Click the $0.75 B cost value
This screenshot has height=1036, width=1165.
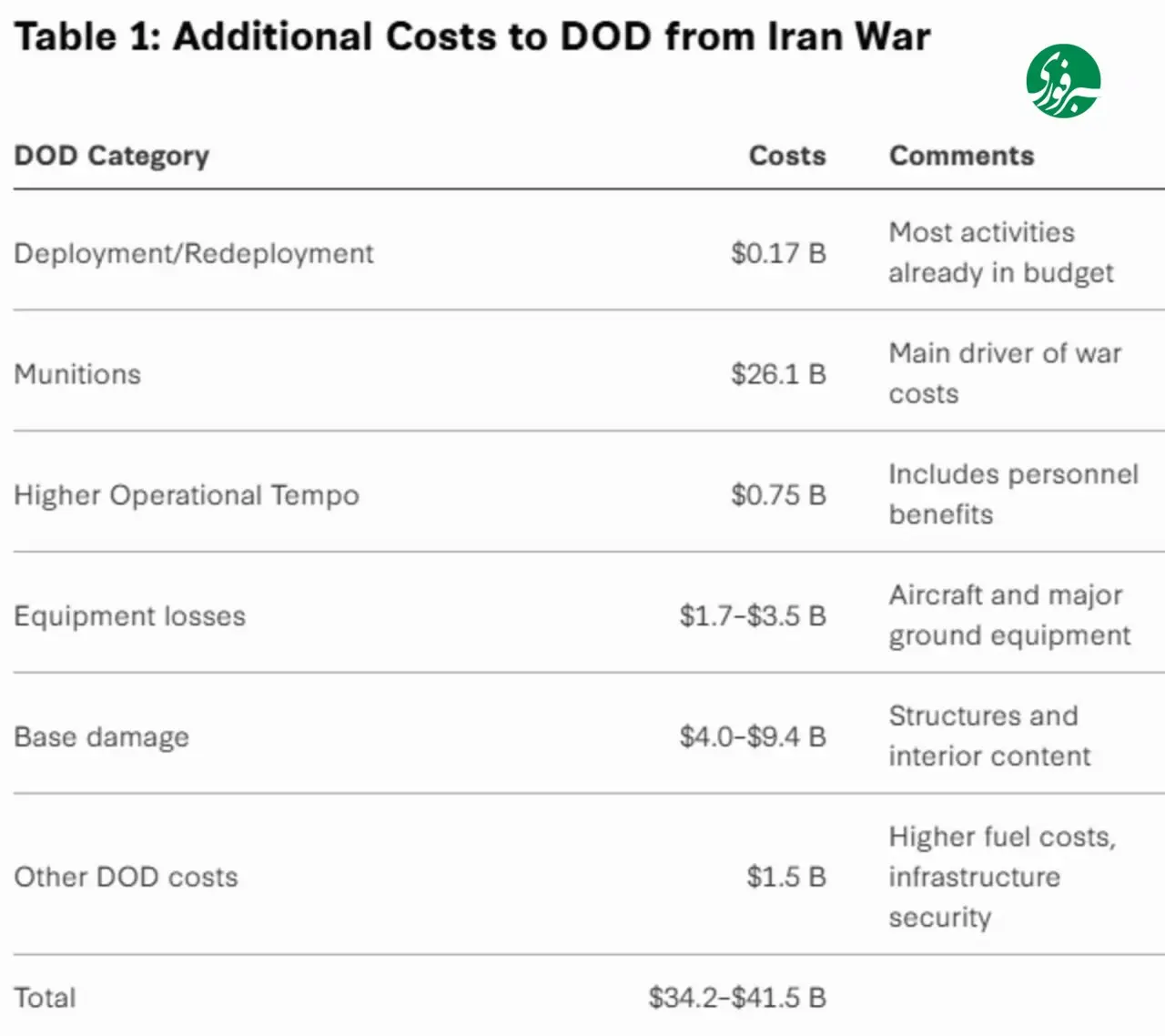pyautogui.click(x=779, y=495)
